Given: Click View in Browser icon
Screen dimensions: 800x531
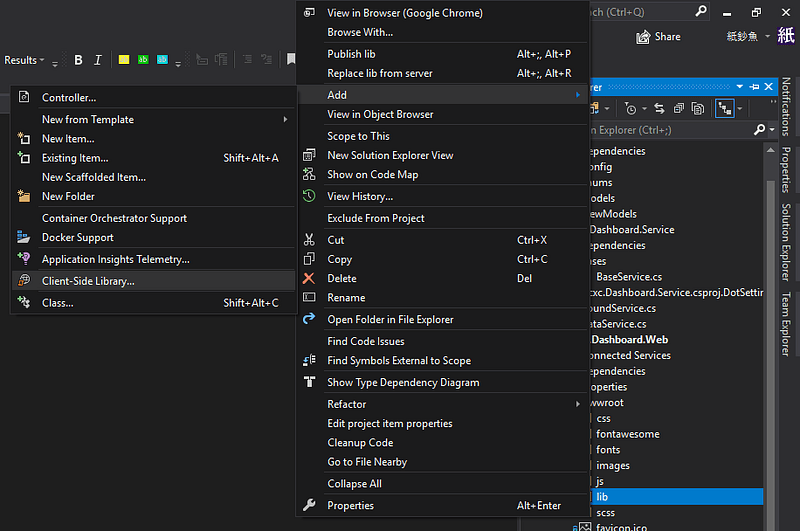Looking at the screenshot, I should (309, 13).
